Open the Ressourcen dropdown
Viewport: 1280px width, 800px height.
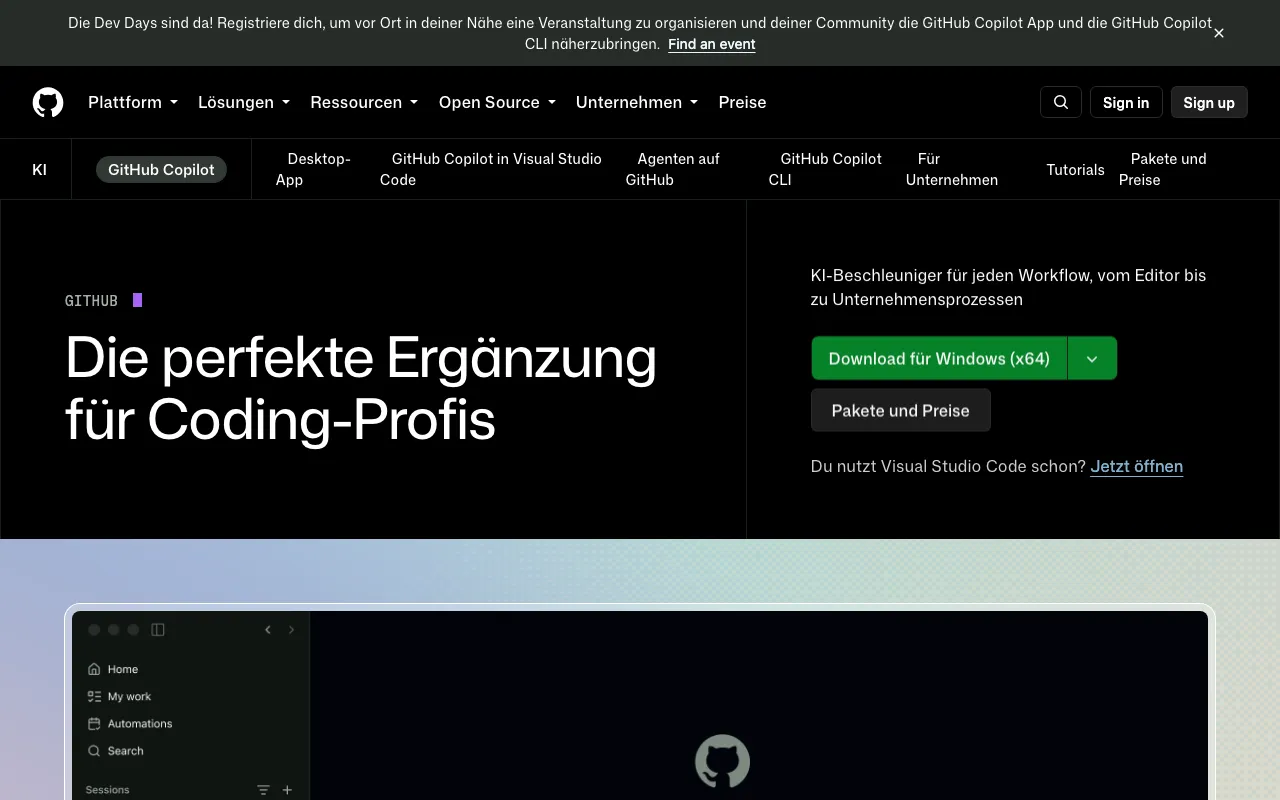pos(364,102)
